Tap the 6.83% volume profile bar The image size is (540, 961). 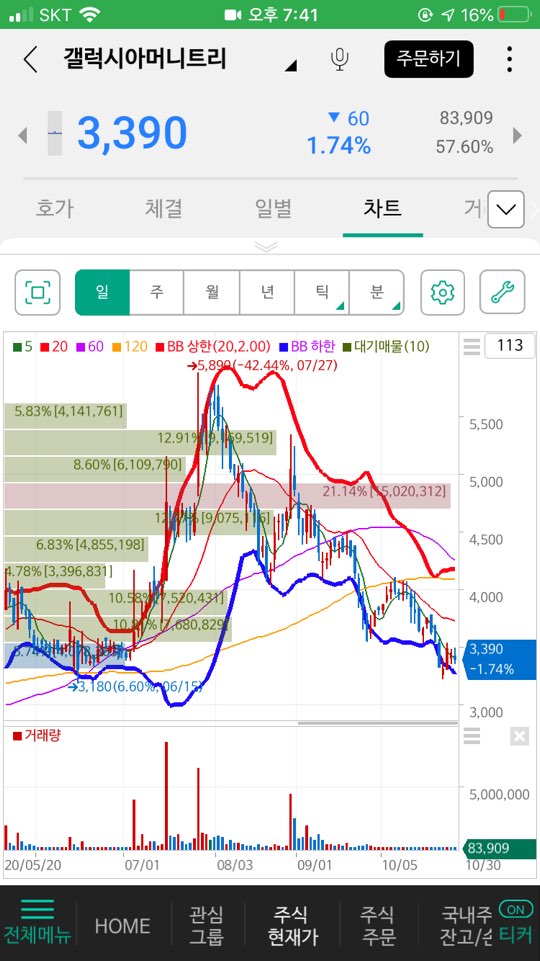tap(77, 549)
